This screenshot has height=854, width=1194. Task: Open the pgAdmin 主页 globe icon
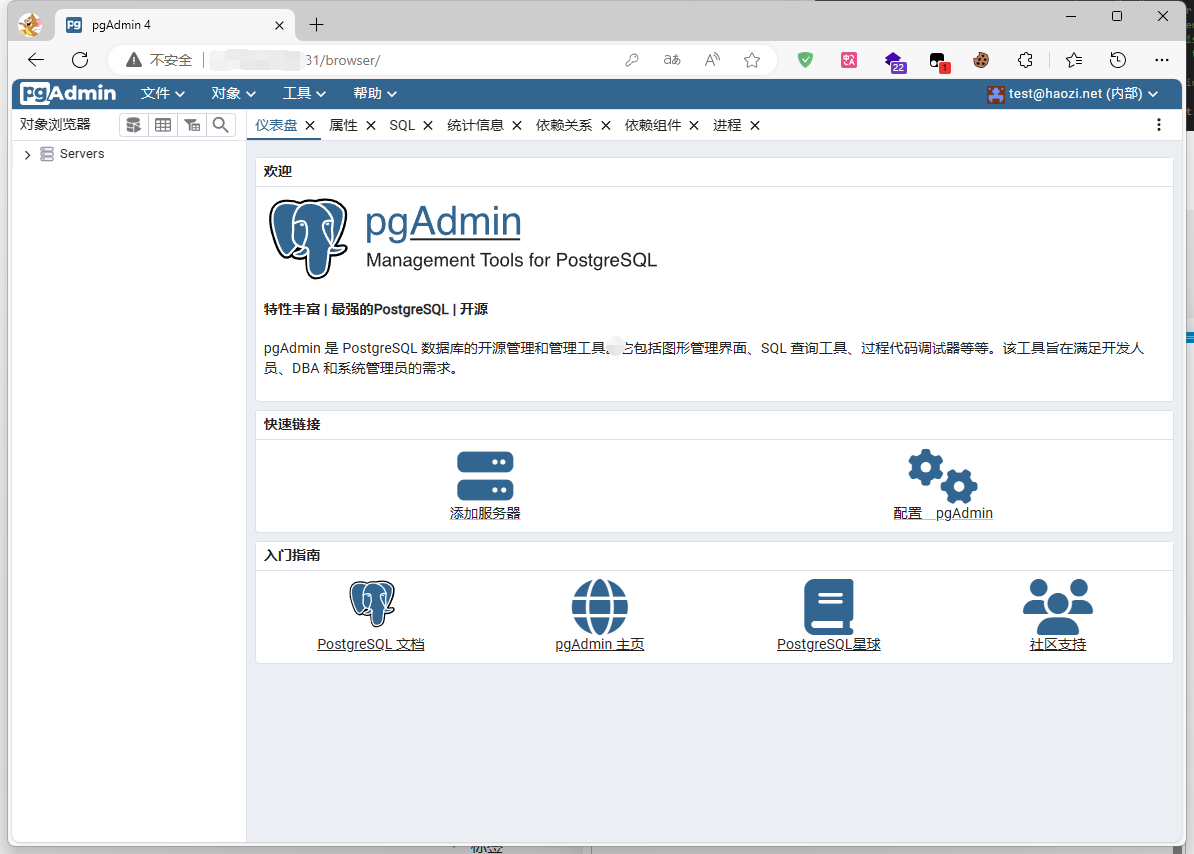pos(599,606)
